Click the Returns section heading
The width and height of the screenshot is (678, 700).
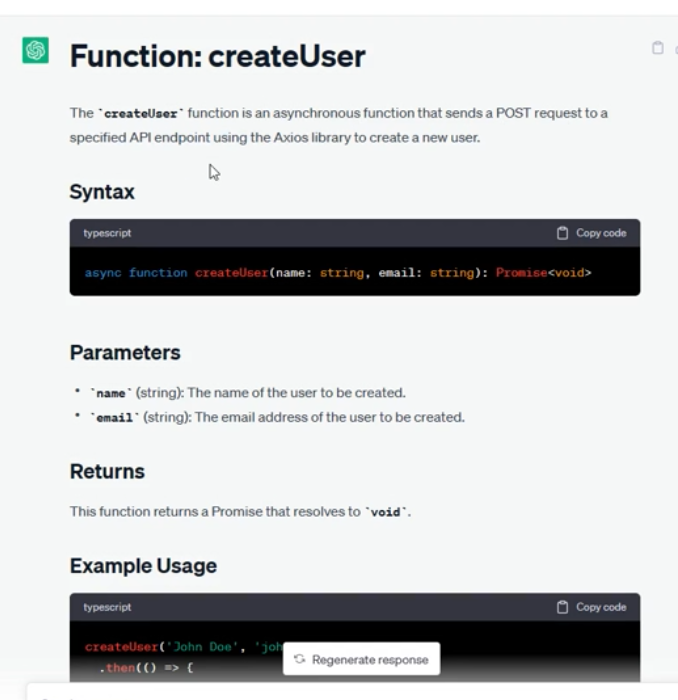click(107, 472)
